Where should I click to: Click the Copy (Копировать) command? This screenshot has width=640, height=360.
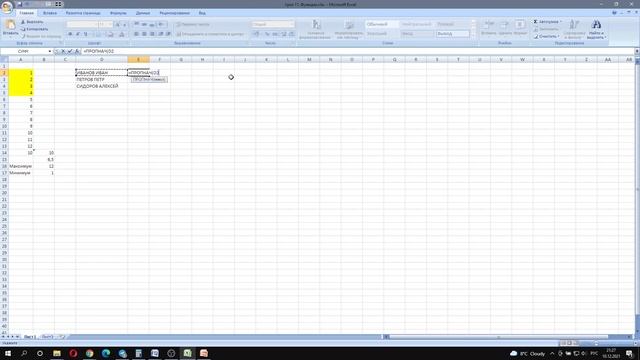pos(35,29)
